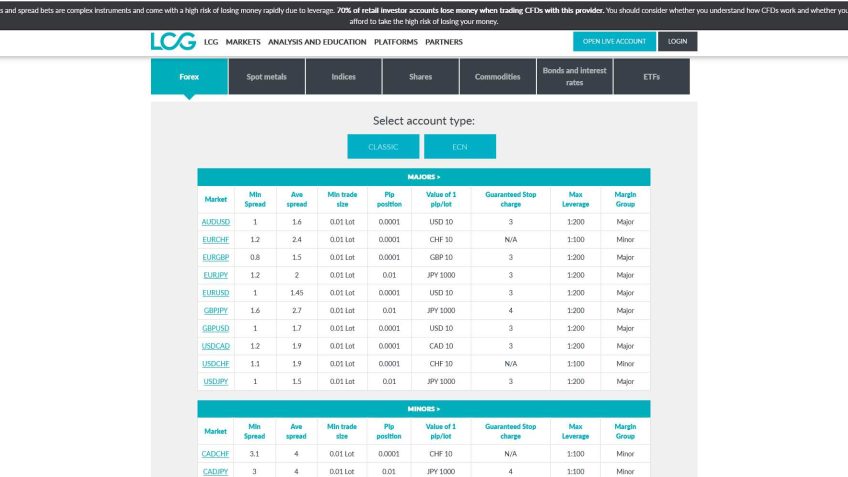The height and width of the screenshot is (477, 848).
Task: Select the ETFs tab
Action: tap(651, 77)
